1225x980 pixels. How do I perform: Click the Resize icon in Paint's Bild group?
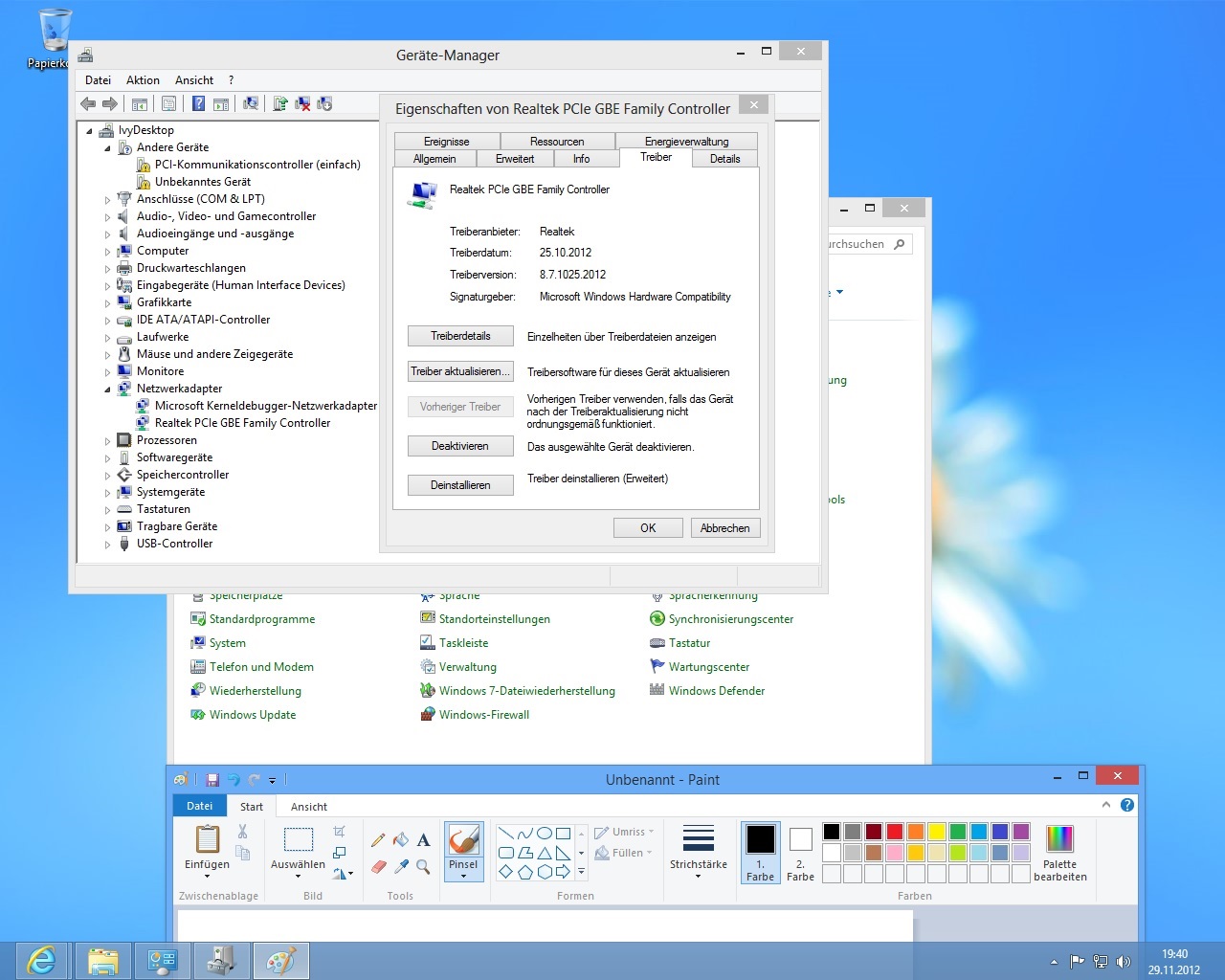click(339, 853)
